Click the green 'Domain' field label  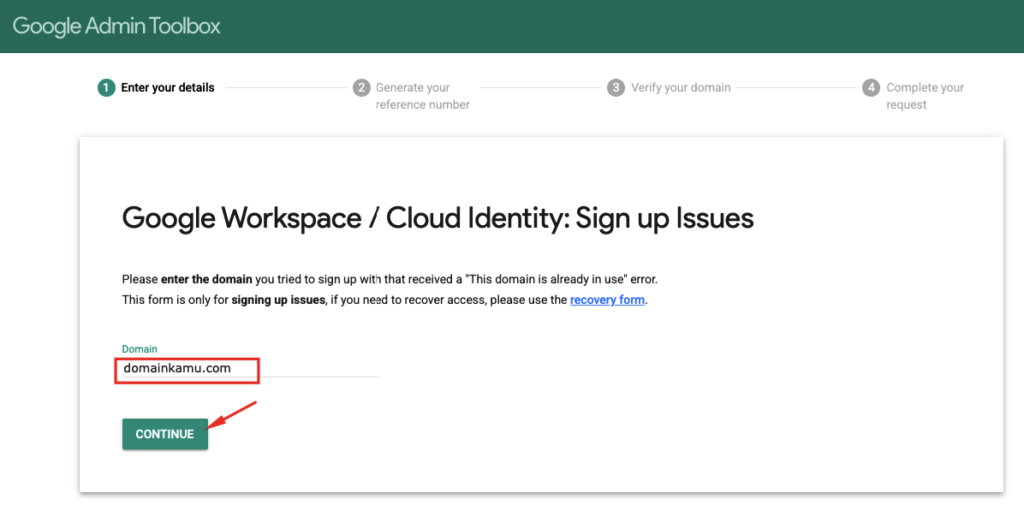(140, 349)
